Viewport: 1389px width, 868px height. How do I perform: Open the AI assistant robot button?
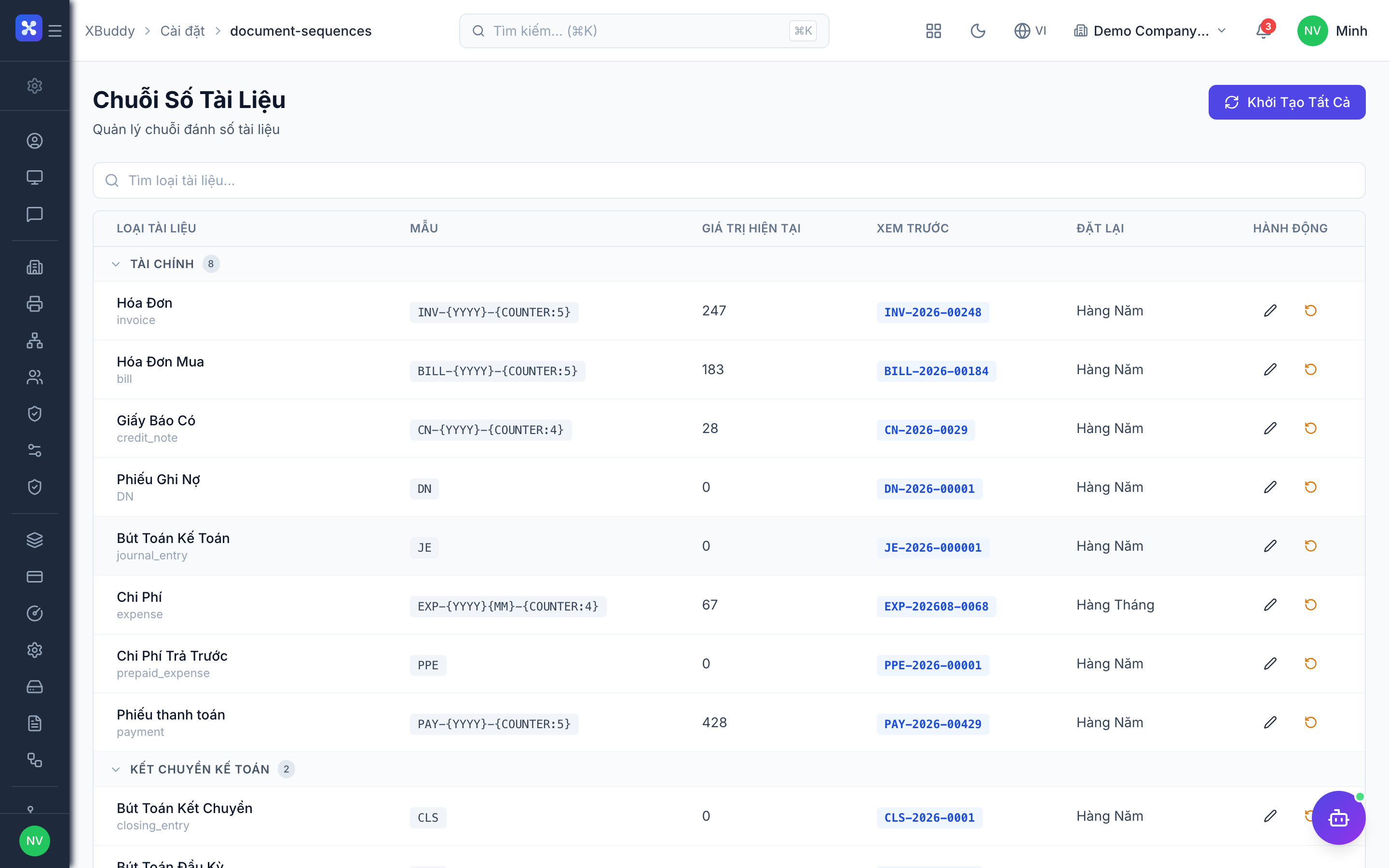pyautogui.click(x=1338, y=818)
